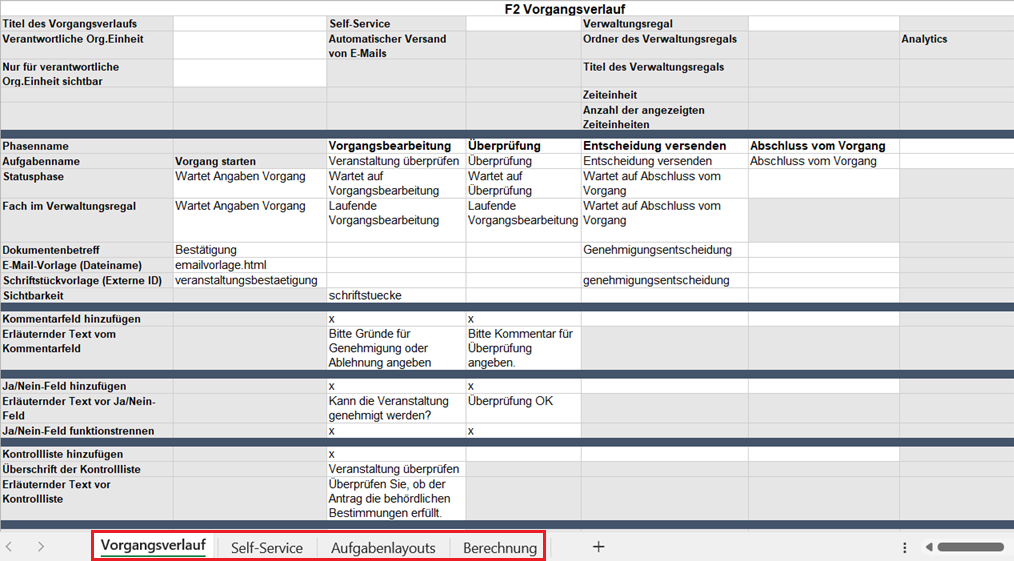1014x561 pixels.
Task: Open the Aufgabenlayouts sheet tab
Action: click(383, 548)
